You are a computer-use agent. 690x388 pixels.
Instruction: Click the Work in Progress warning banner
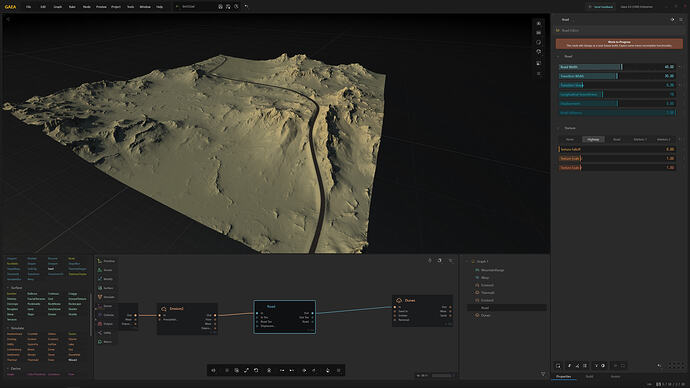[x=619, y=44]
